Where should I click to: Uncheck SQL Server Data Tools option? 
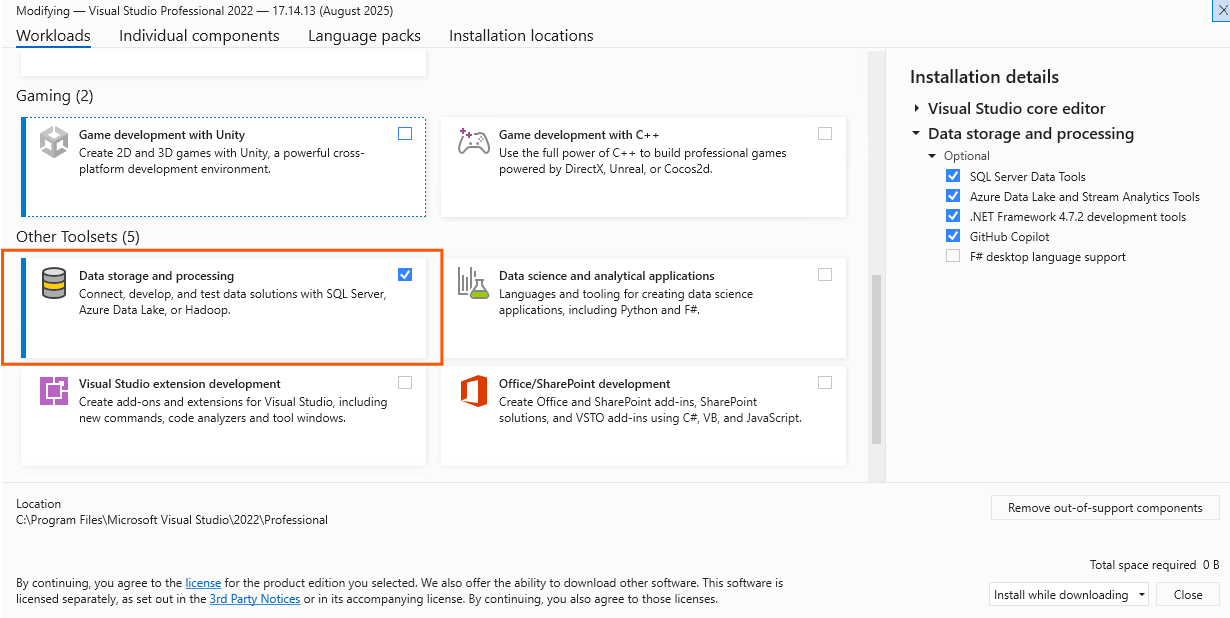953,176
